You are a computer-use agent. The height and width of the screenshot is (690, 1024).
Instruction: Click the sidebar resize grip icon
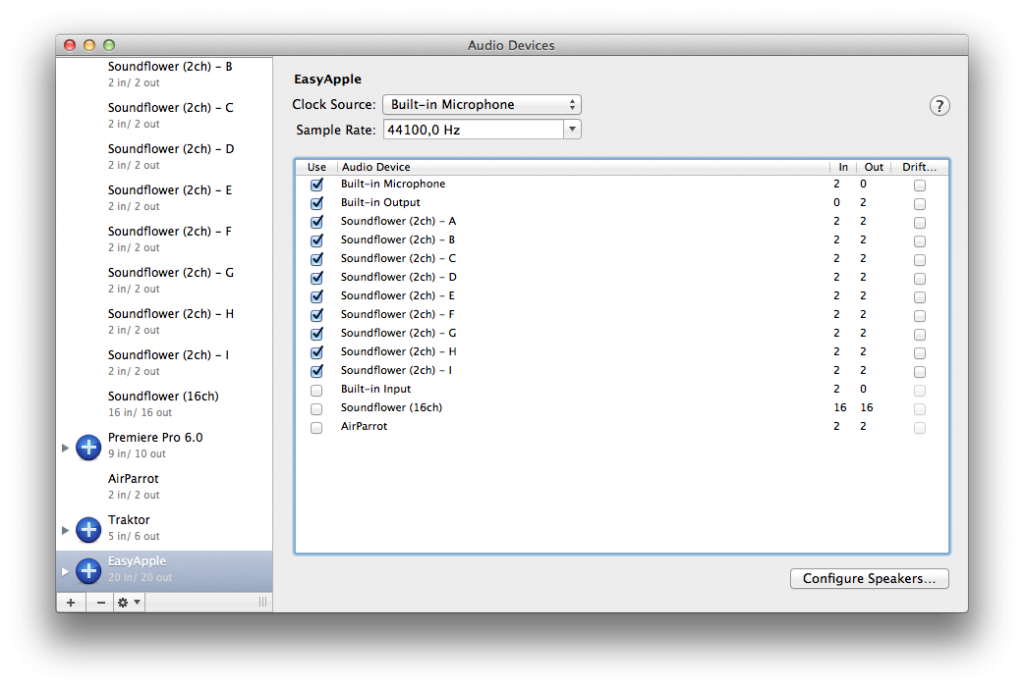pyautogui.click(x=261, y=602)
